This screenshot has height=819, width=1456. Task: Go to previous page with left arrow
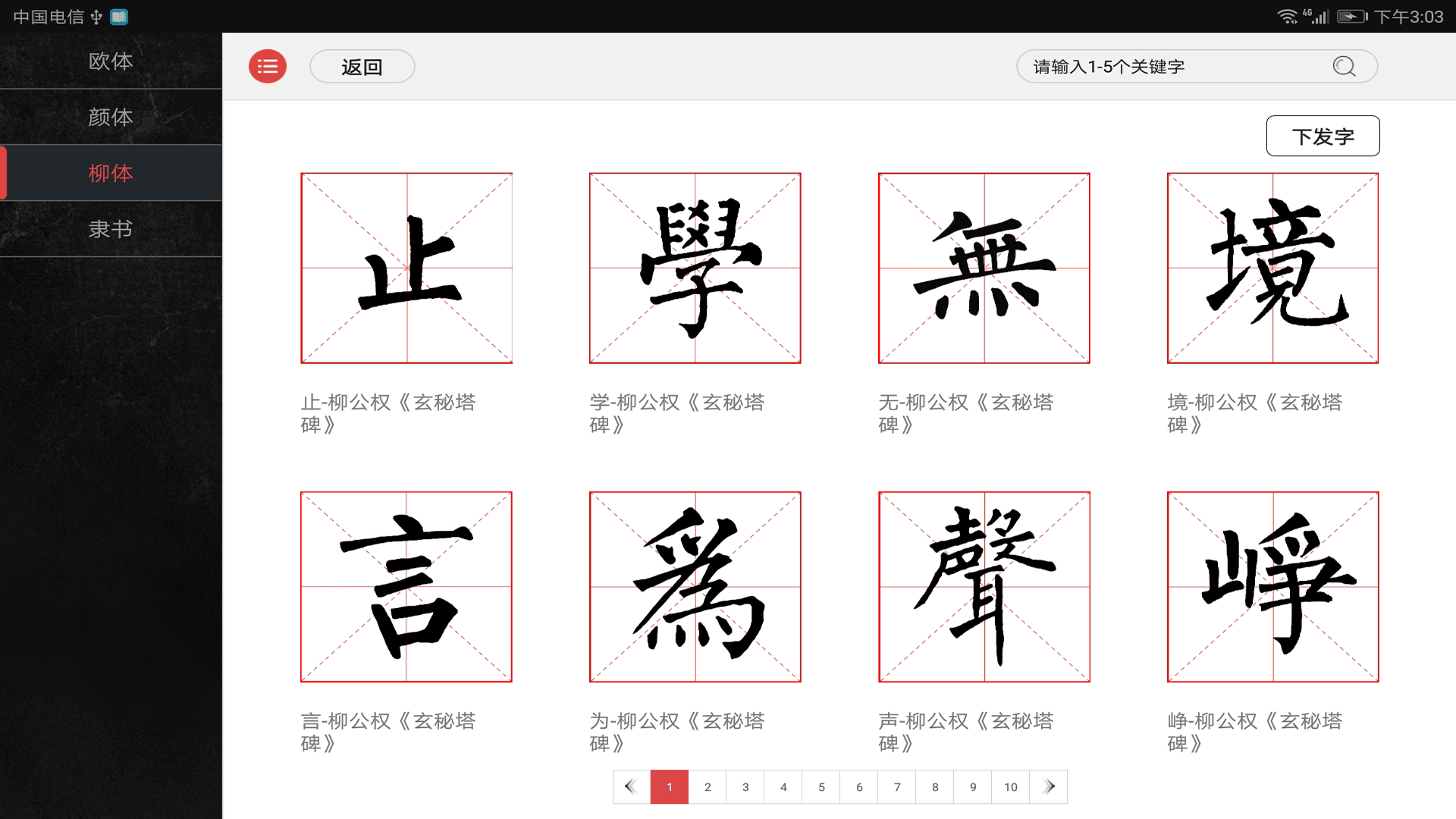pyautogui.click(x=629, y=787)
